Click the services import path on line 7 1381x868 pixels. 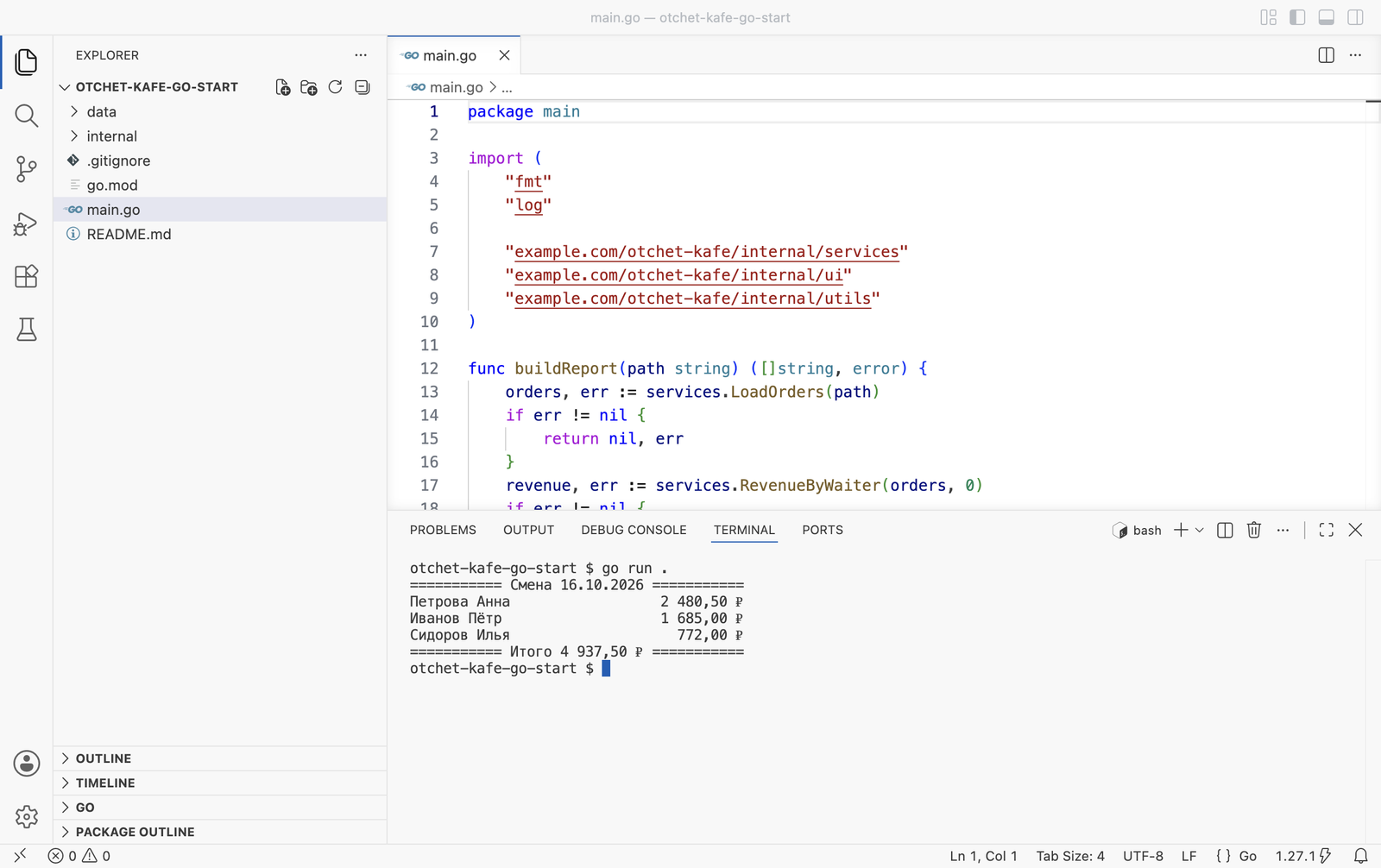707,252
